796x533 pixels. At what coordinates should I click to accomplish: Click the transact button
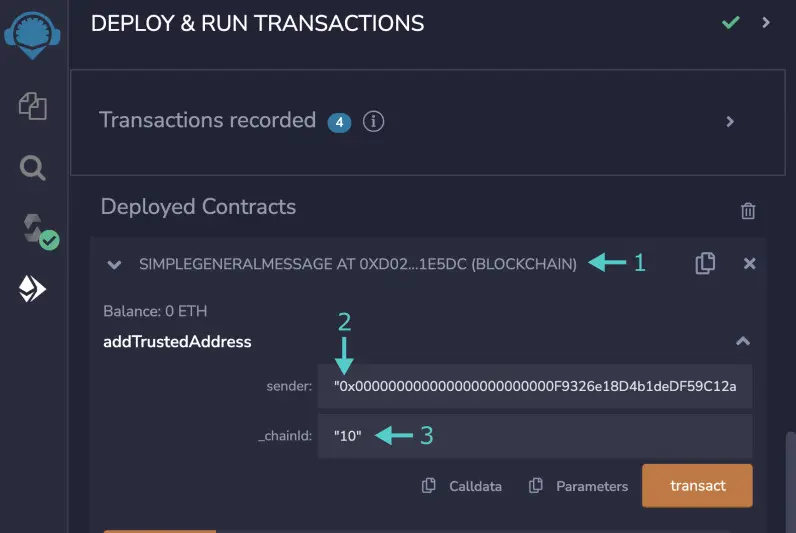click(x=697, y=485)
